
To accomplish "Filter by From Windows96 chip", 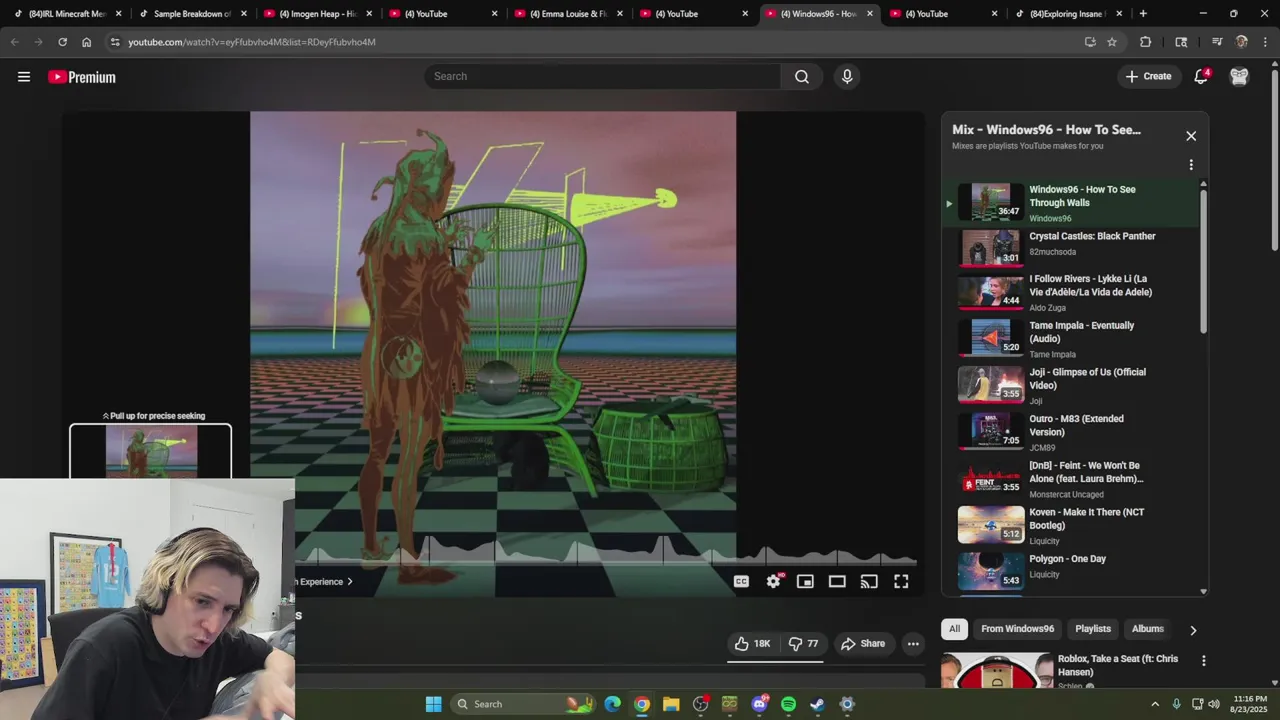I will (x=1017, y=629).
